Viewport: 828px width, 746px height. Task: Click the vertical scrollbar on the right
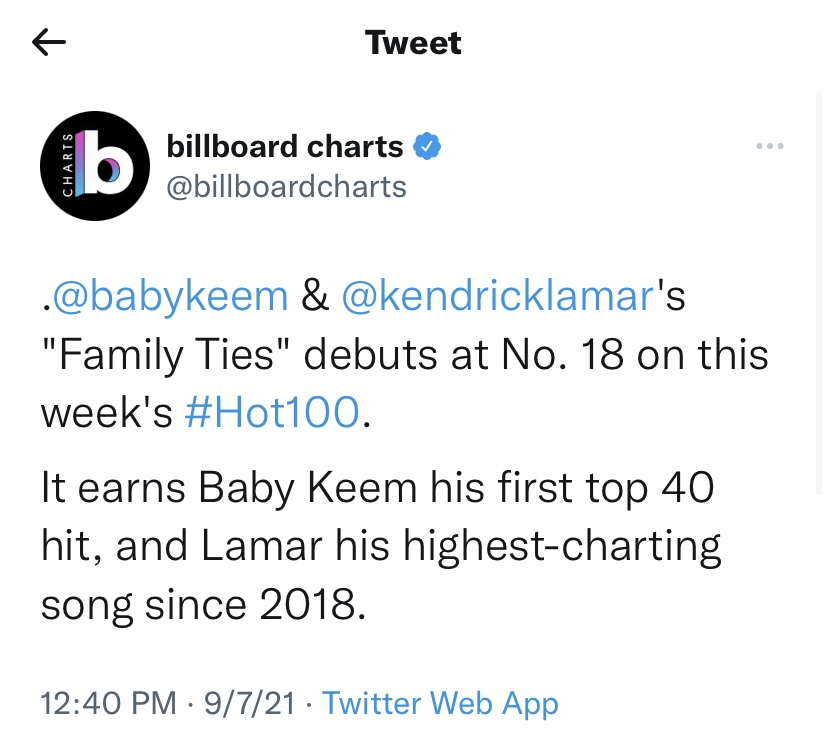pyautogui.click(x=819, y=293)
